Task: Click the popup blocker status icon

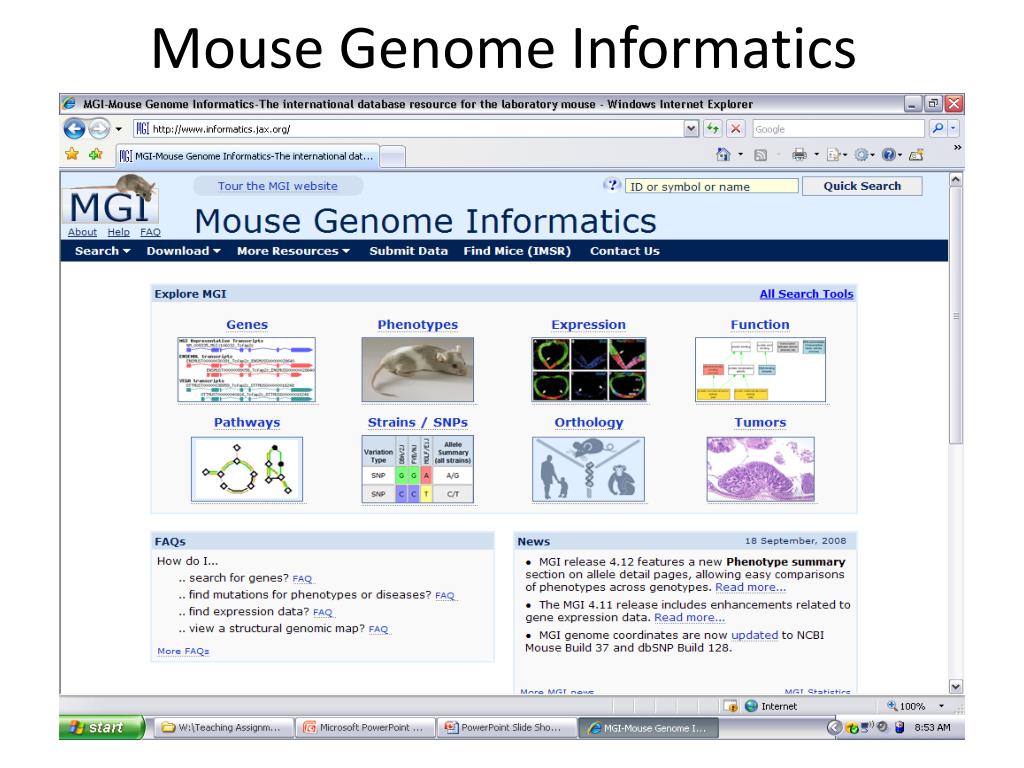Action: [x=731, y=706]
